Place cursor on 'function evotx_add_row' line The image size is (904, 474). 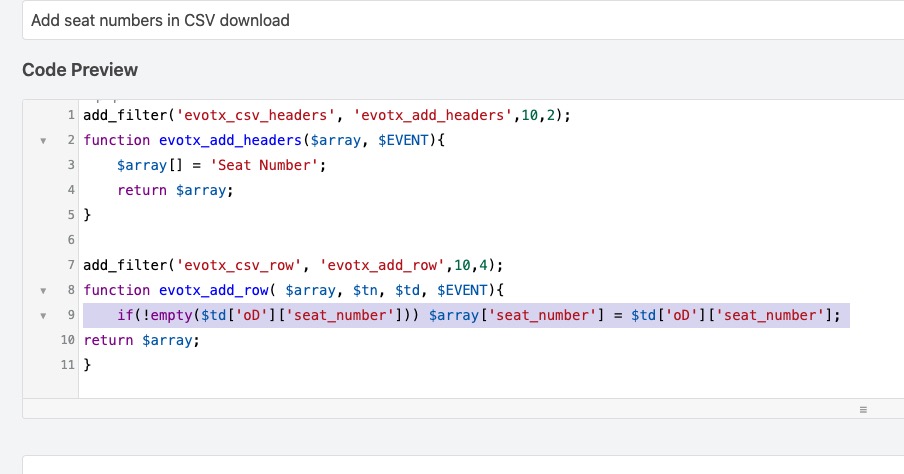coord(293,290)
